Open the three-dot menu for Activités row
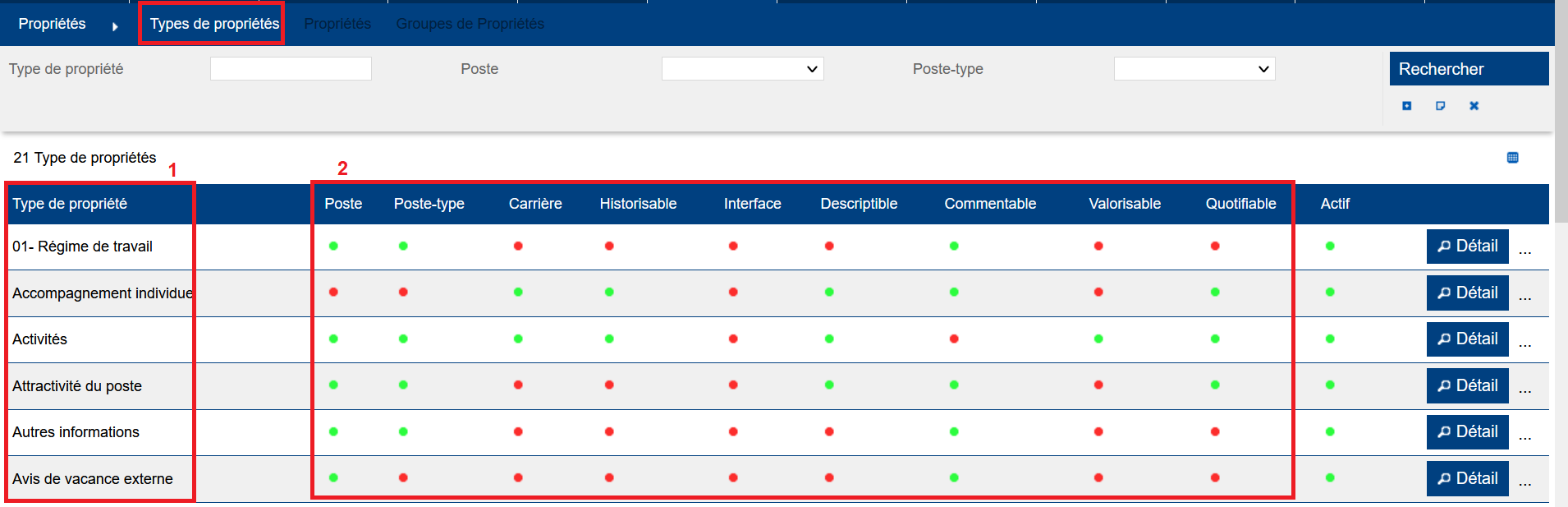 pos(1524,342)
